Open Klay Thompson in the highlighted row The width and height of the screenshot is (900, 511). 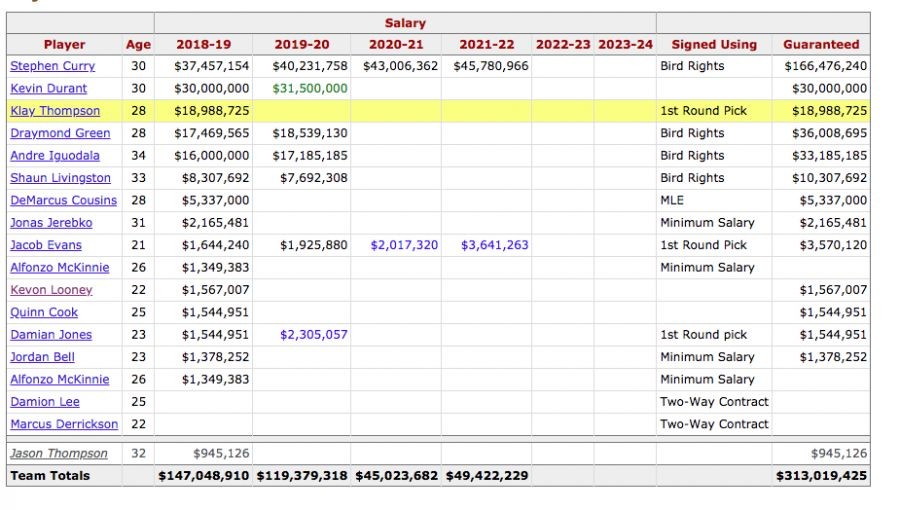(x=55, y=111)
